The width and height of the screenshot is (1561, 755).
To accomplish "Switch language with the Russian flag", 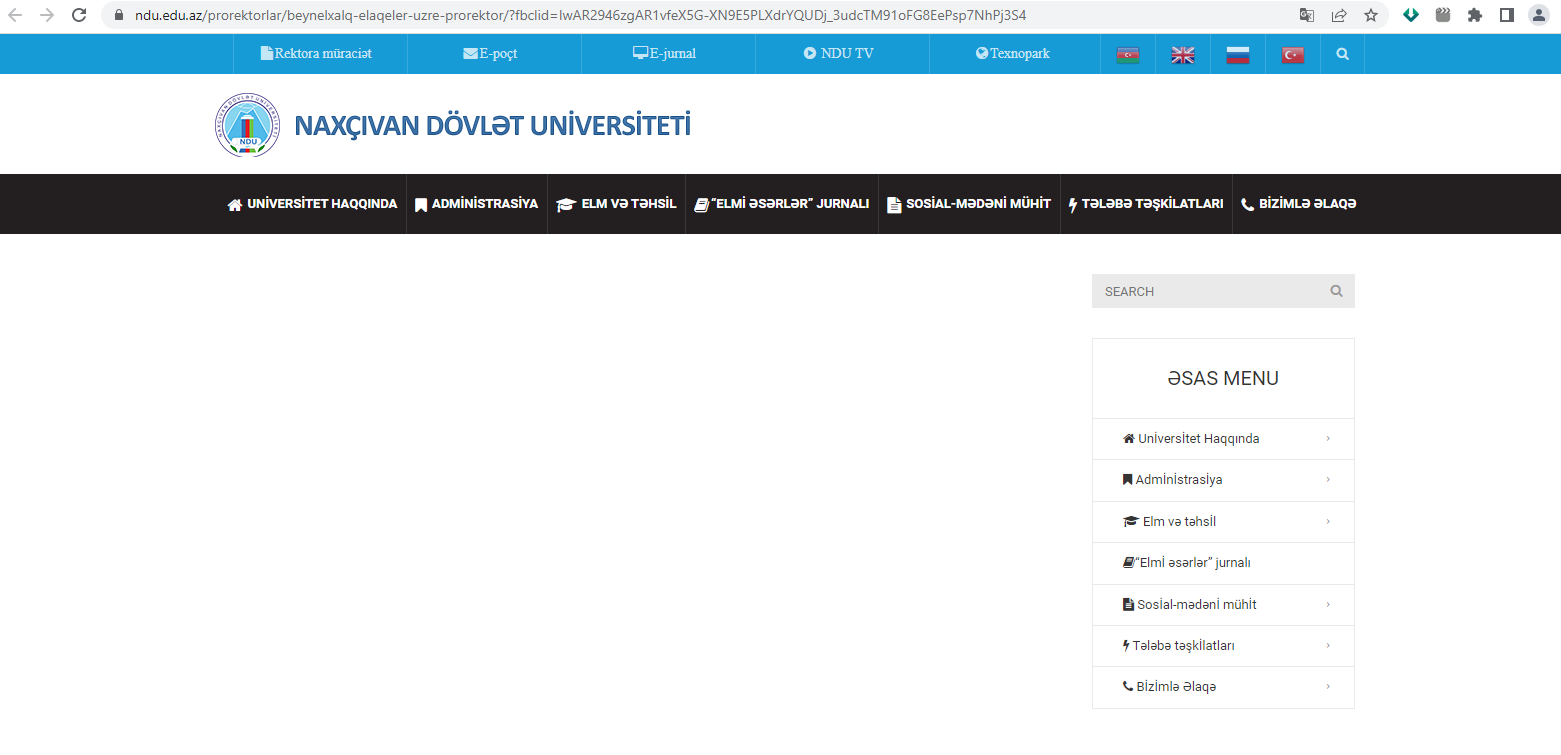I will (x=1238, y=55).
